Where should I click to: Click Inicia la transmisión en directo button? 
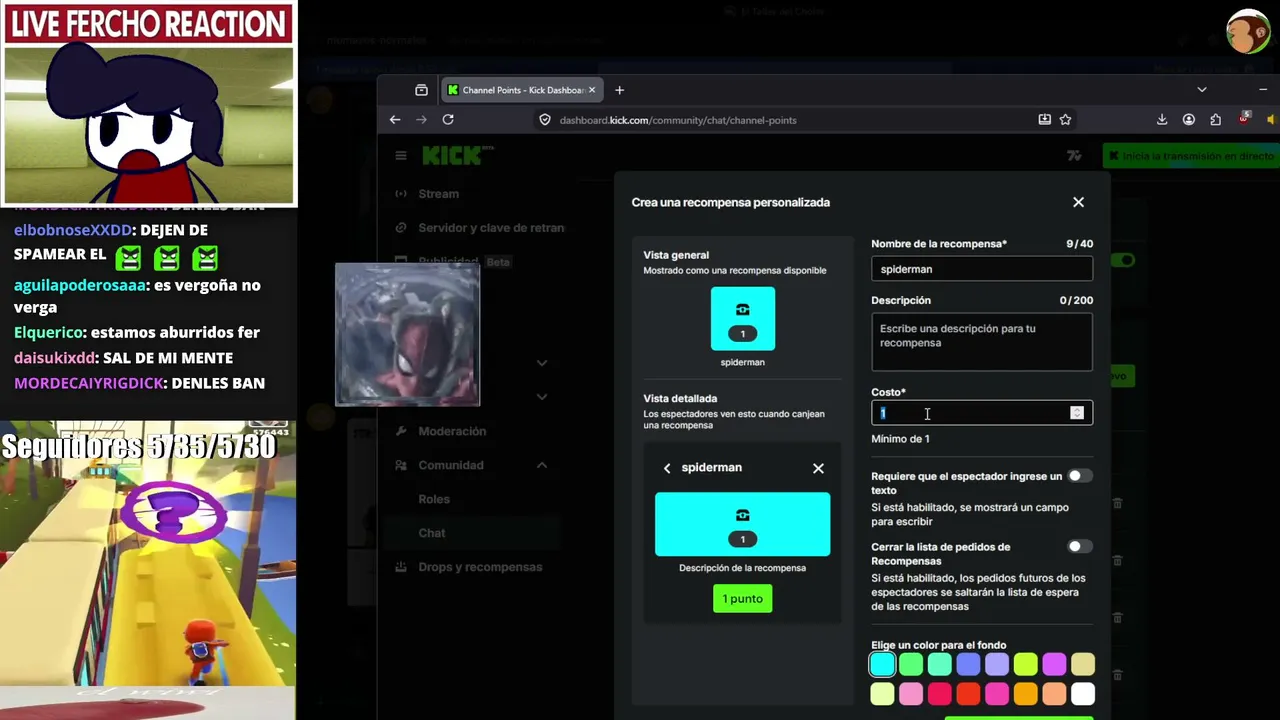pyautogui.click(x=1190, y=156)
